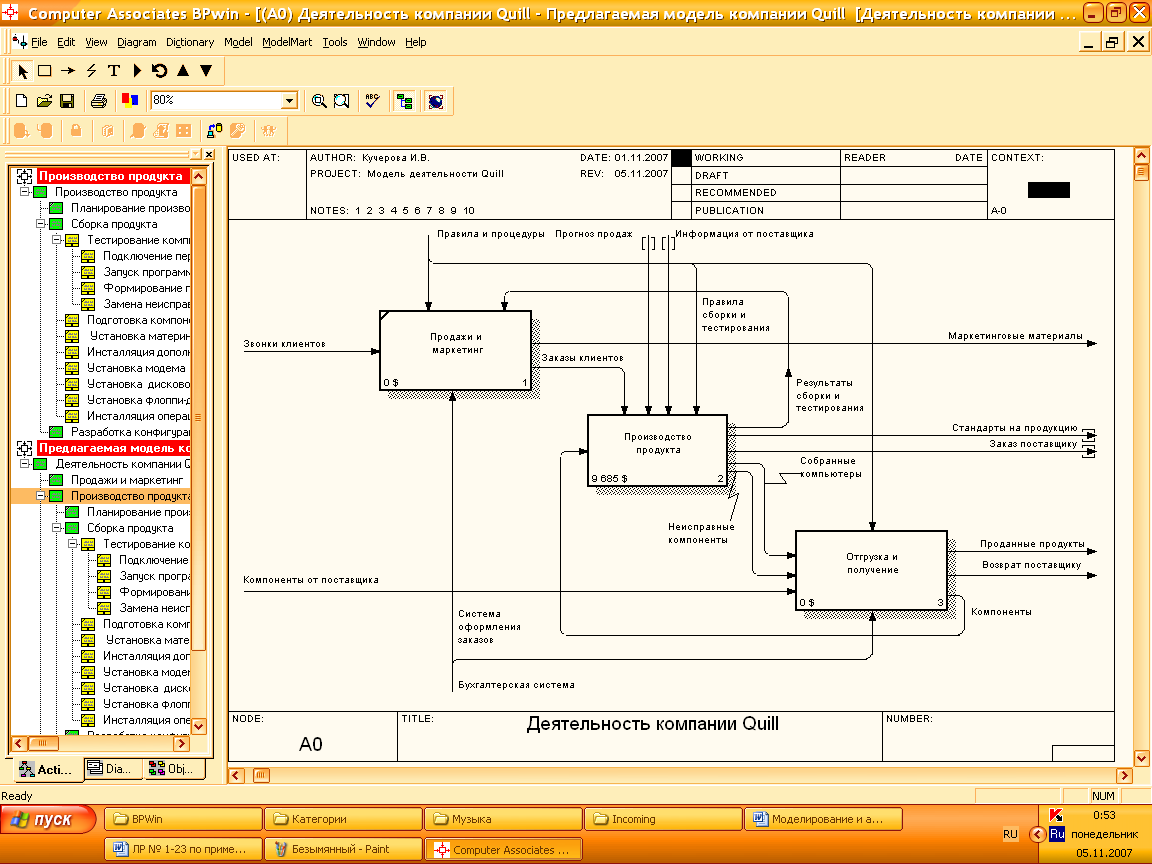Click the first ModelMart toolbar icon

tap(21, 131)
